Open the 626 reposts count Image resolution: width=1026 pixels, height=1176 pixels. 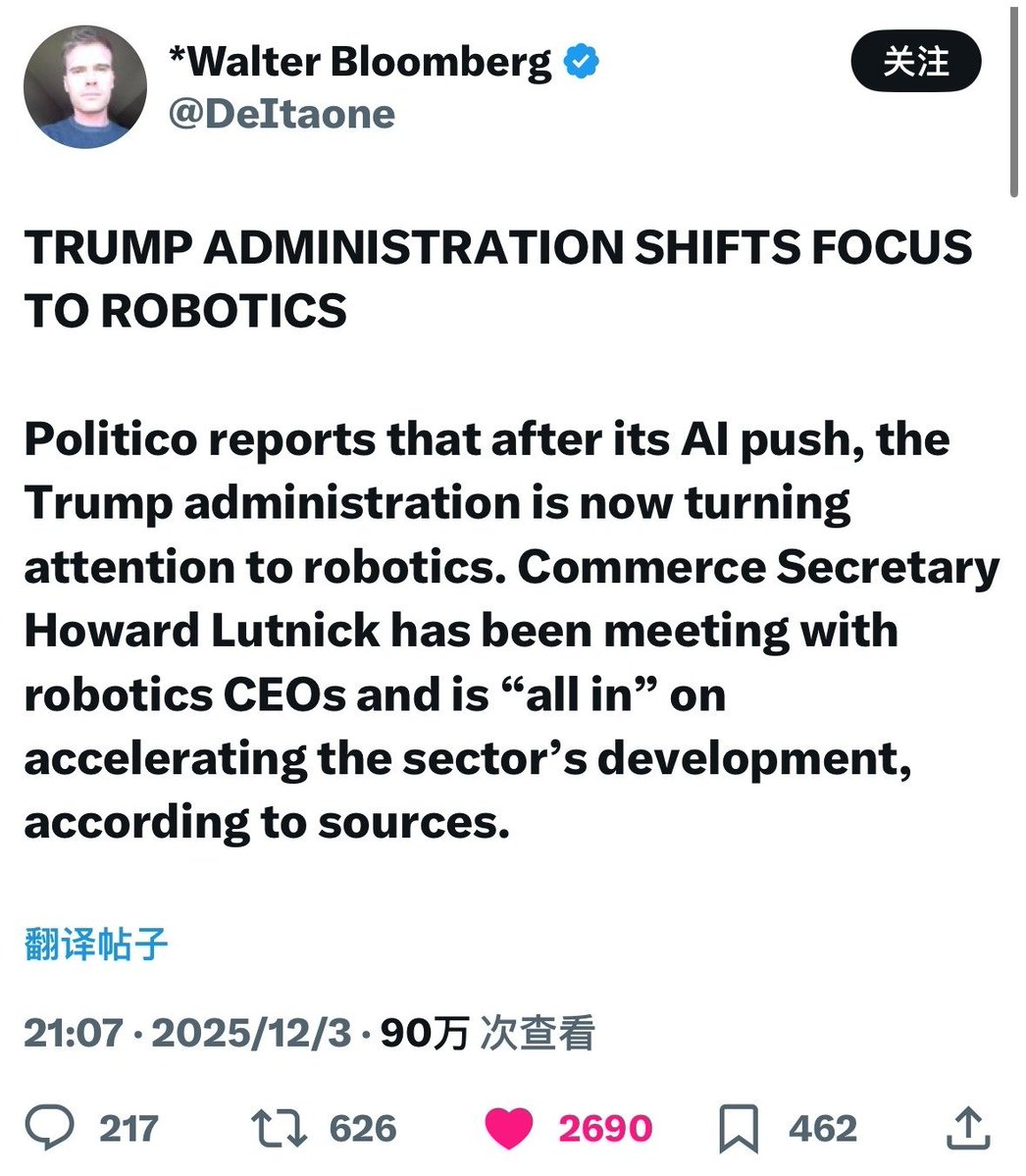click(x=363, y=1128)
